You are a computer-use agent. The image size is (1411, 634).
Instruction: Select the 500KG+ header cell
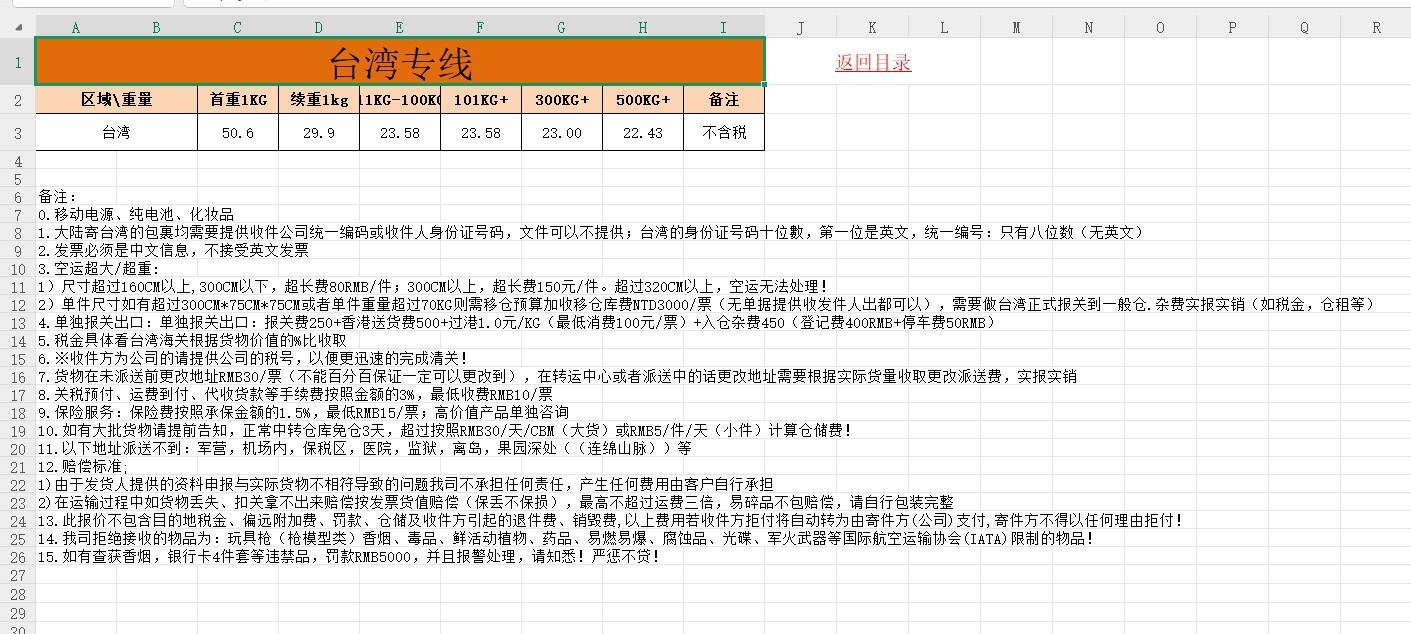[643, 99]
